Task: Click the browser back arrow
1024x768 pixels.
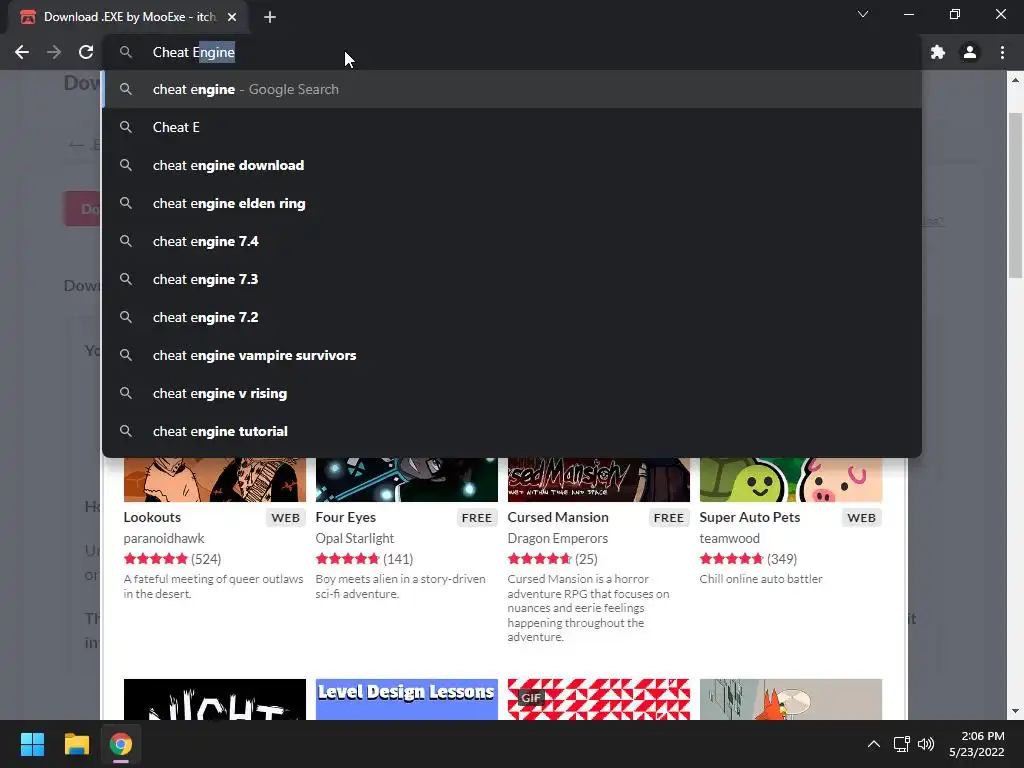Action: (22, 52)
